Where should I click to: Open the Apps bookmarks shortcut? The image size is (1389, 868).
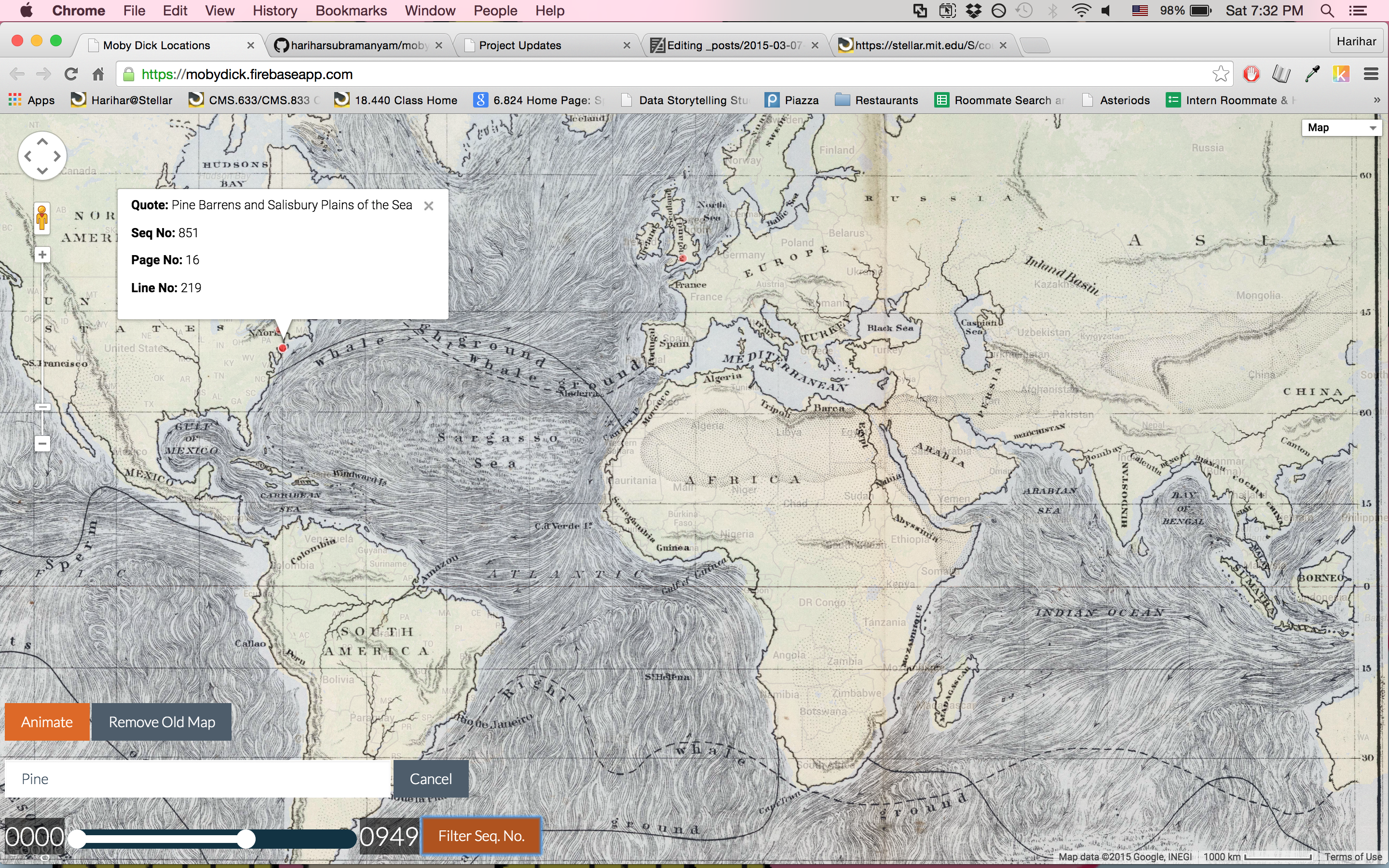click(x=31, y=100)
